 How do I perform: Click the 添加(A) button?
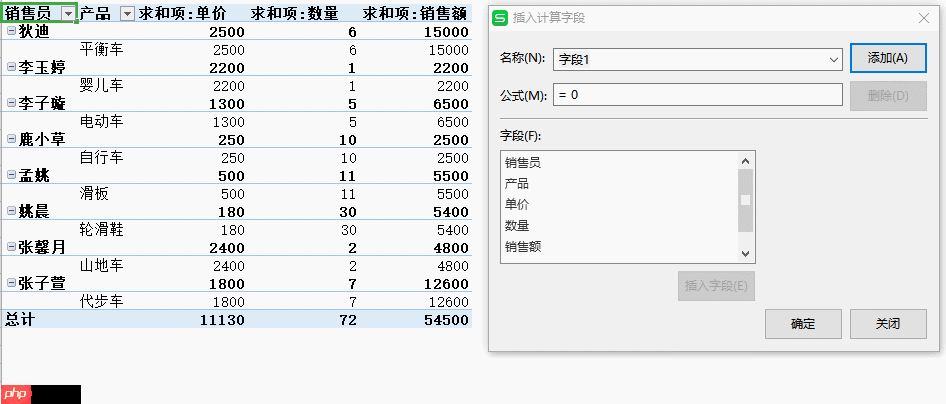coord(888,58)
